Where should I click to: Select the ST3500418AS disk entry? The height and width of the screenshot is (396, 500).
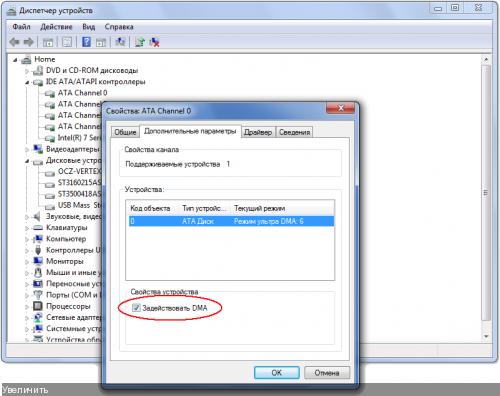tap(79, 194)
